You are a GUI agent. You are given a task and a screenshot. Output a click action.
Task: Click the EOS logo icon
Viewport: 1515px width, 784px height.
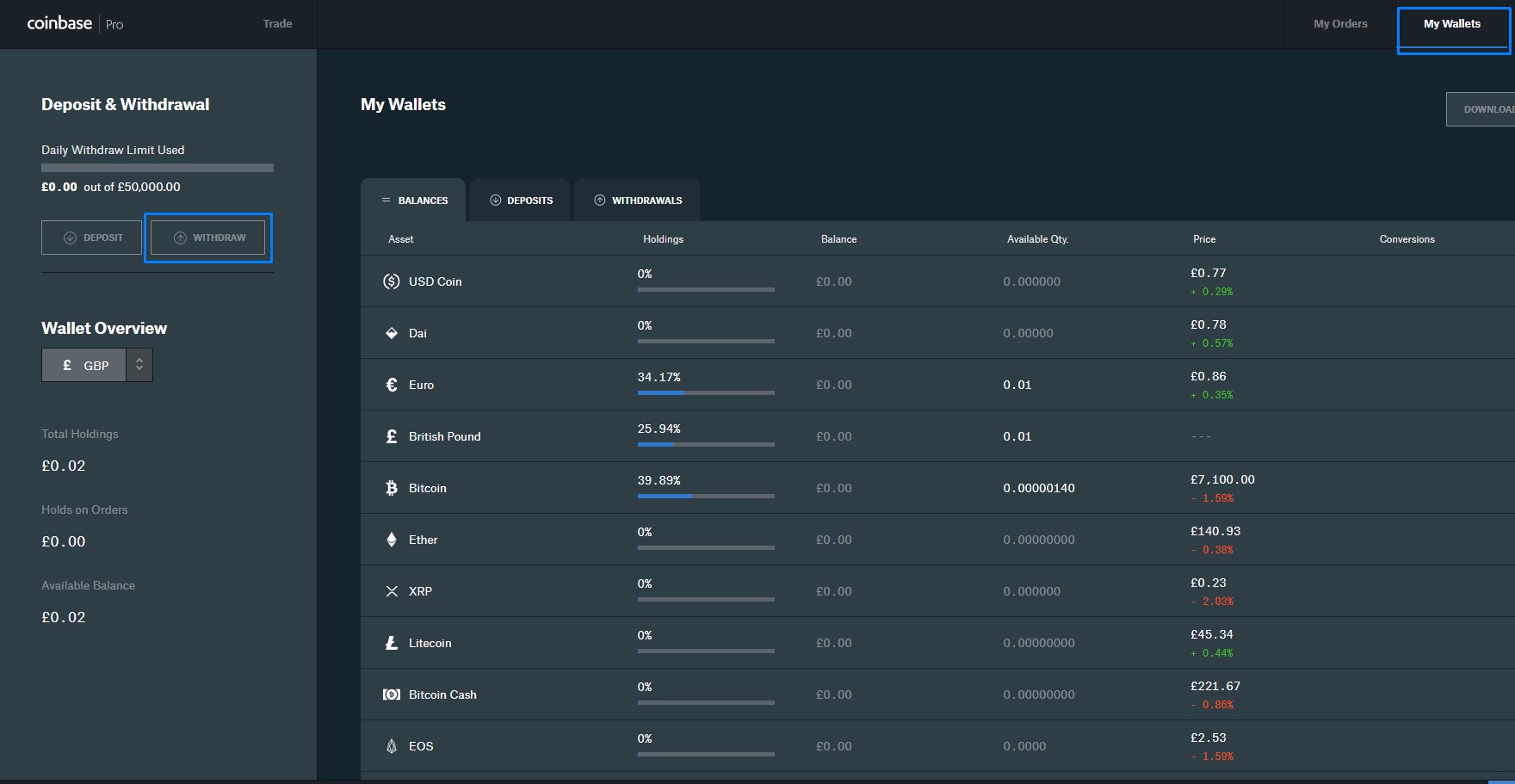[x=392, y=746]
